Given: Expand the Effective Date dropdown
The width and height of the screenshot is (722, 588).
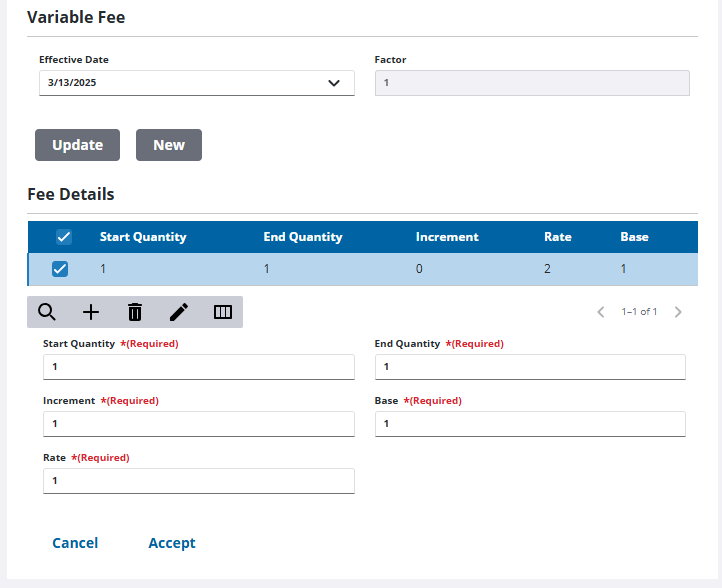Looking at the screenshot, I should click(x=334, y=83).
